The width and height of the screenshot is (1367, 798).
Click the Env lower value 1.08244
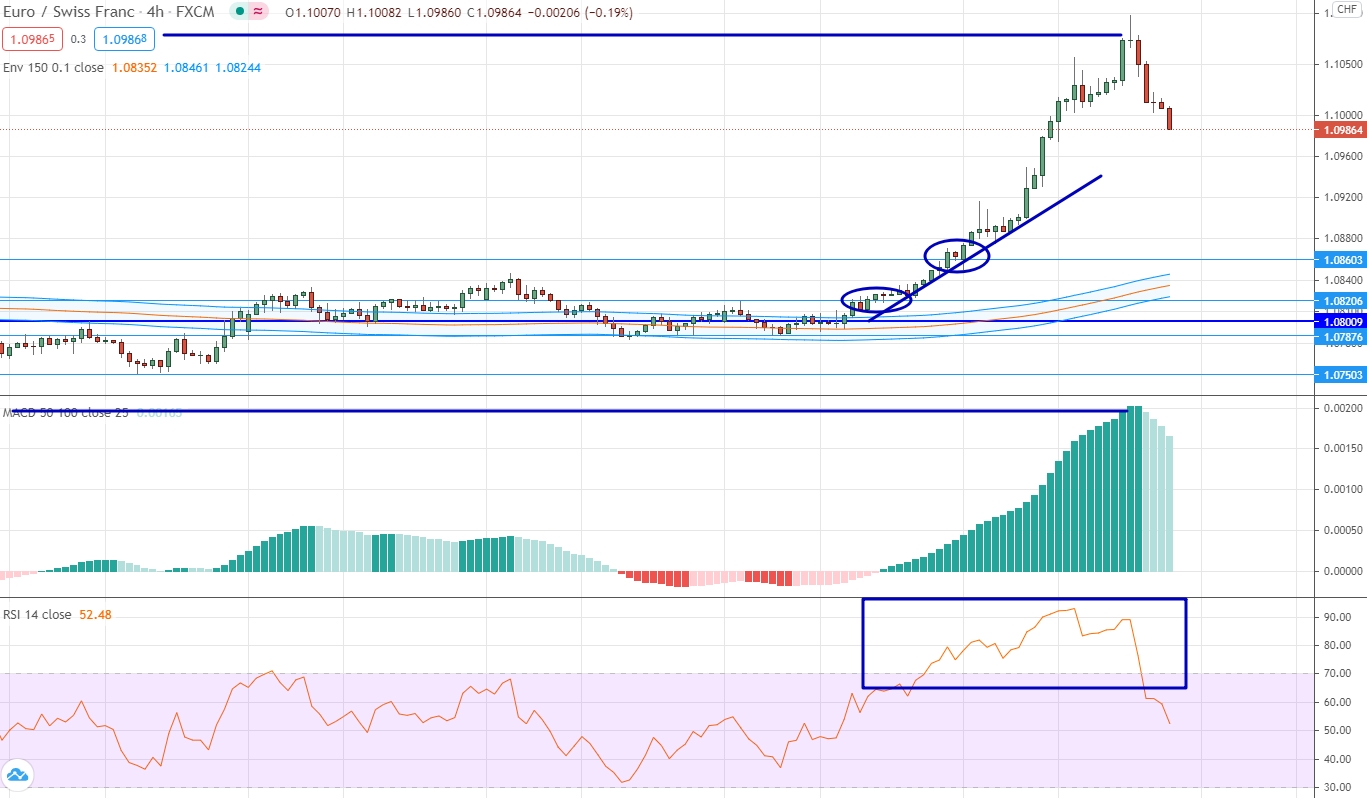[237, 68]
